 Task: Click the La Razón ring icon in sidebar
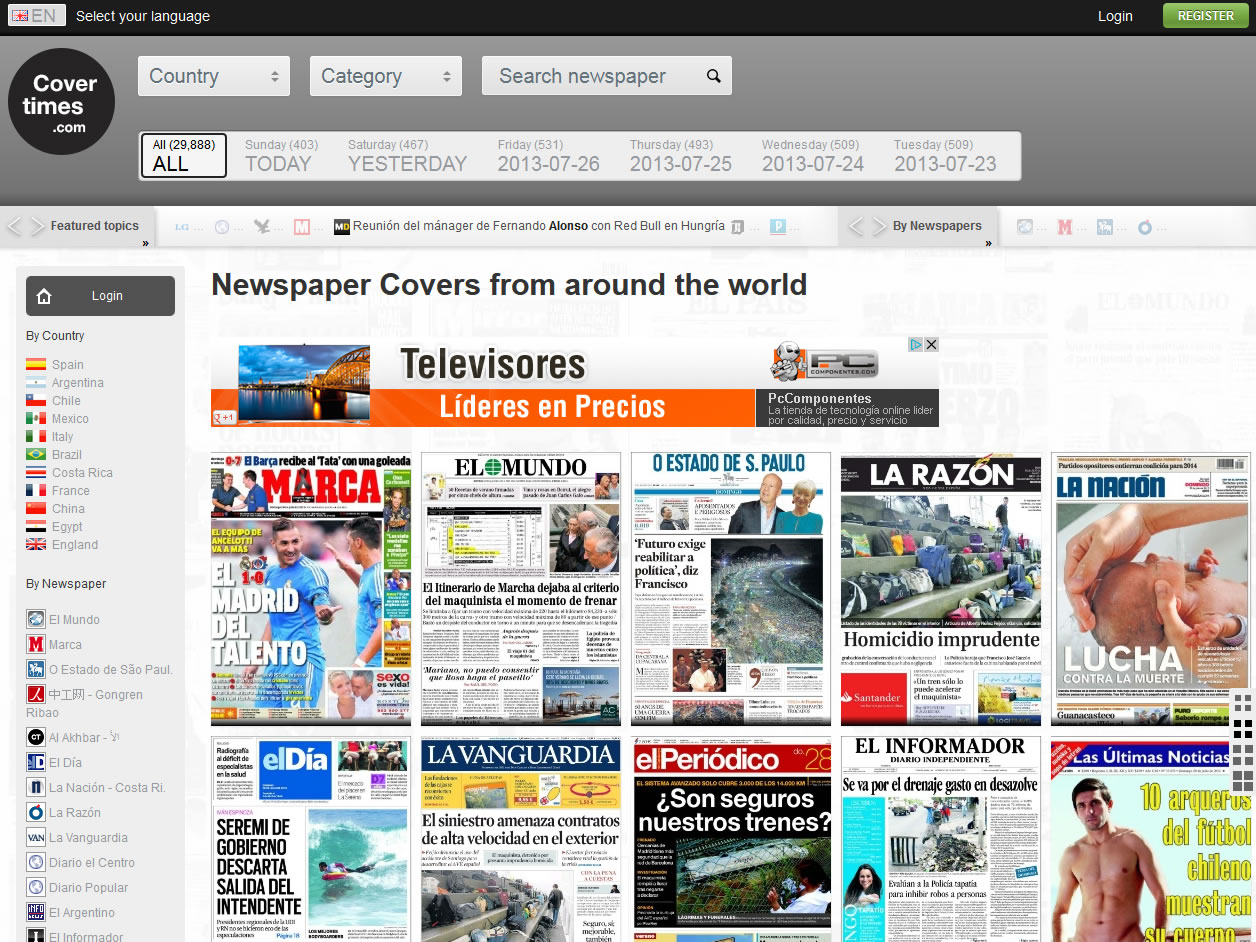[36, 812]
